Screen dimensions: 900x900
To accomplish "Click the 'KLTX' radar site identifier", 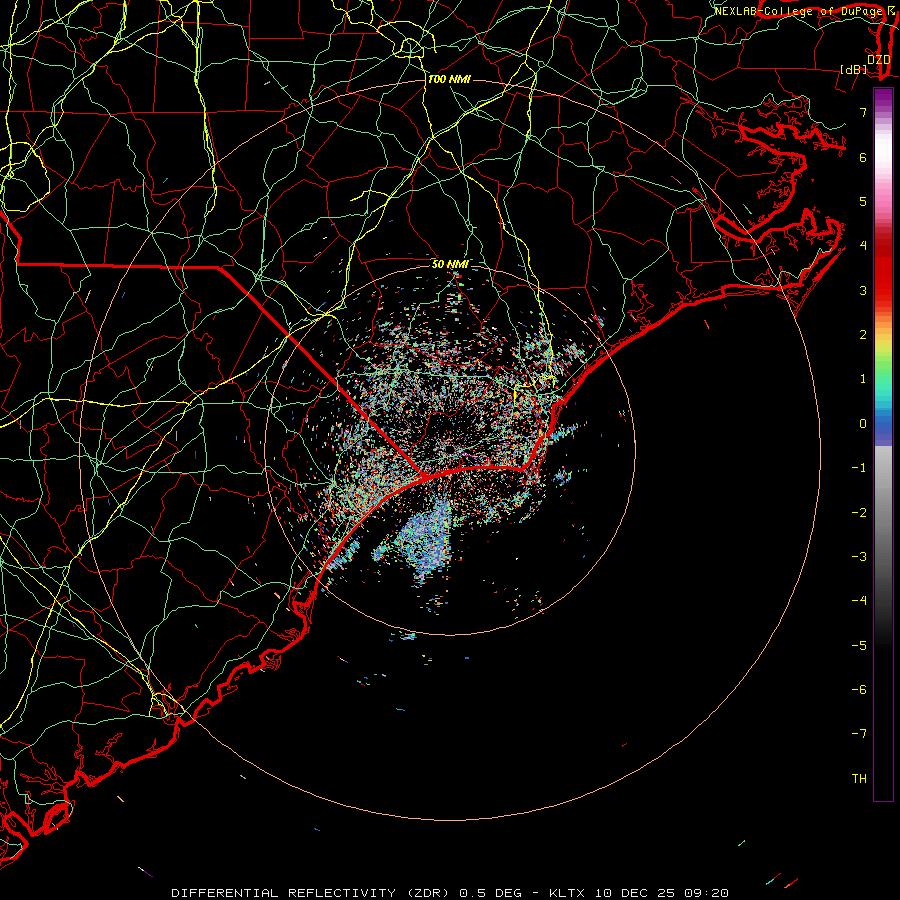I will [x=568, y=893].
